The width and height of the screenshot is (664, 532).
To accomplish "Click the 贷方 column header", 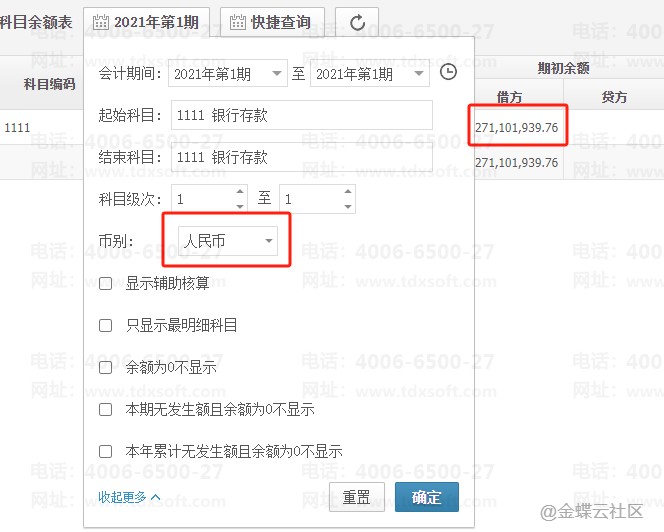I will pyautogui.click(x=614, y=97).
